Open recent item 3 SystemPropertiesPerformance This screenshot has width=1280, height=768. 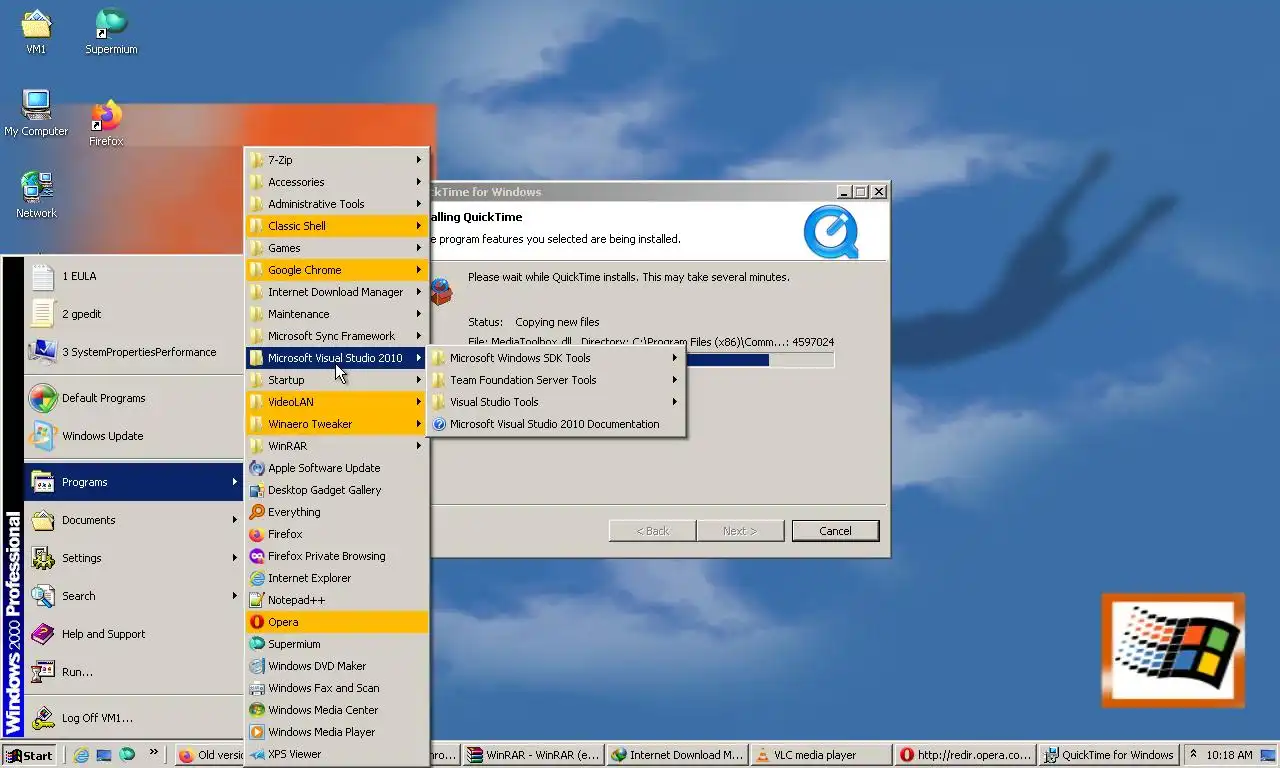[134, 352]
